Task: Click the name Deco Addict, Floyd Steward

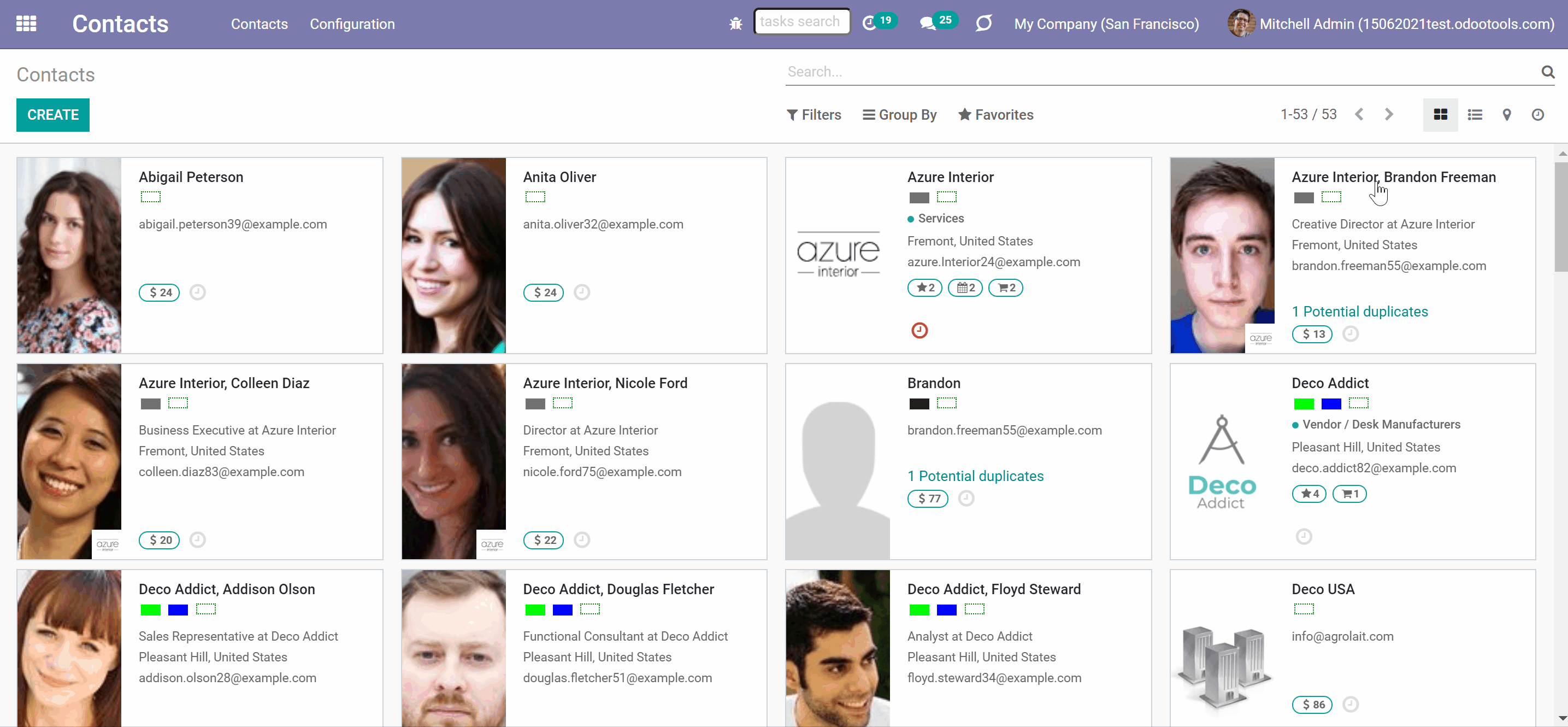Action: coord(994,589)
